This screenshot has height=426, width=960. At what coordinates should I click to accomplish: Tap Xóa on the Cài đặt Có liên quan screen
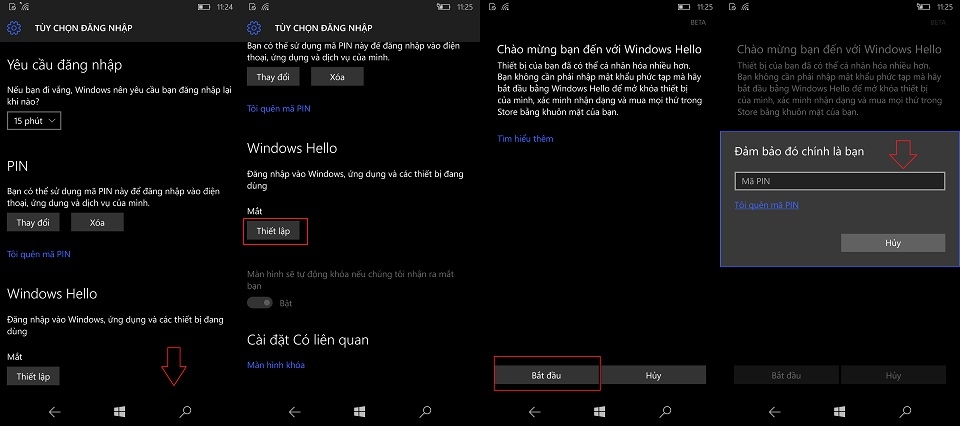click(337, 77)
